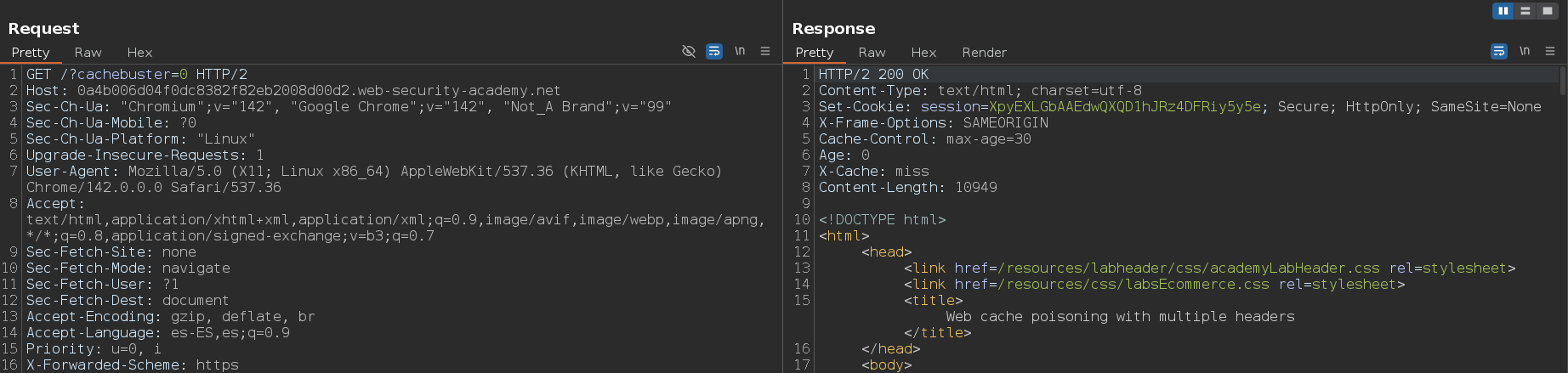Toggle the hidden-items eye icon in Request
The height and width of the screenshot is (373, 1568).
pos(689,52)
